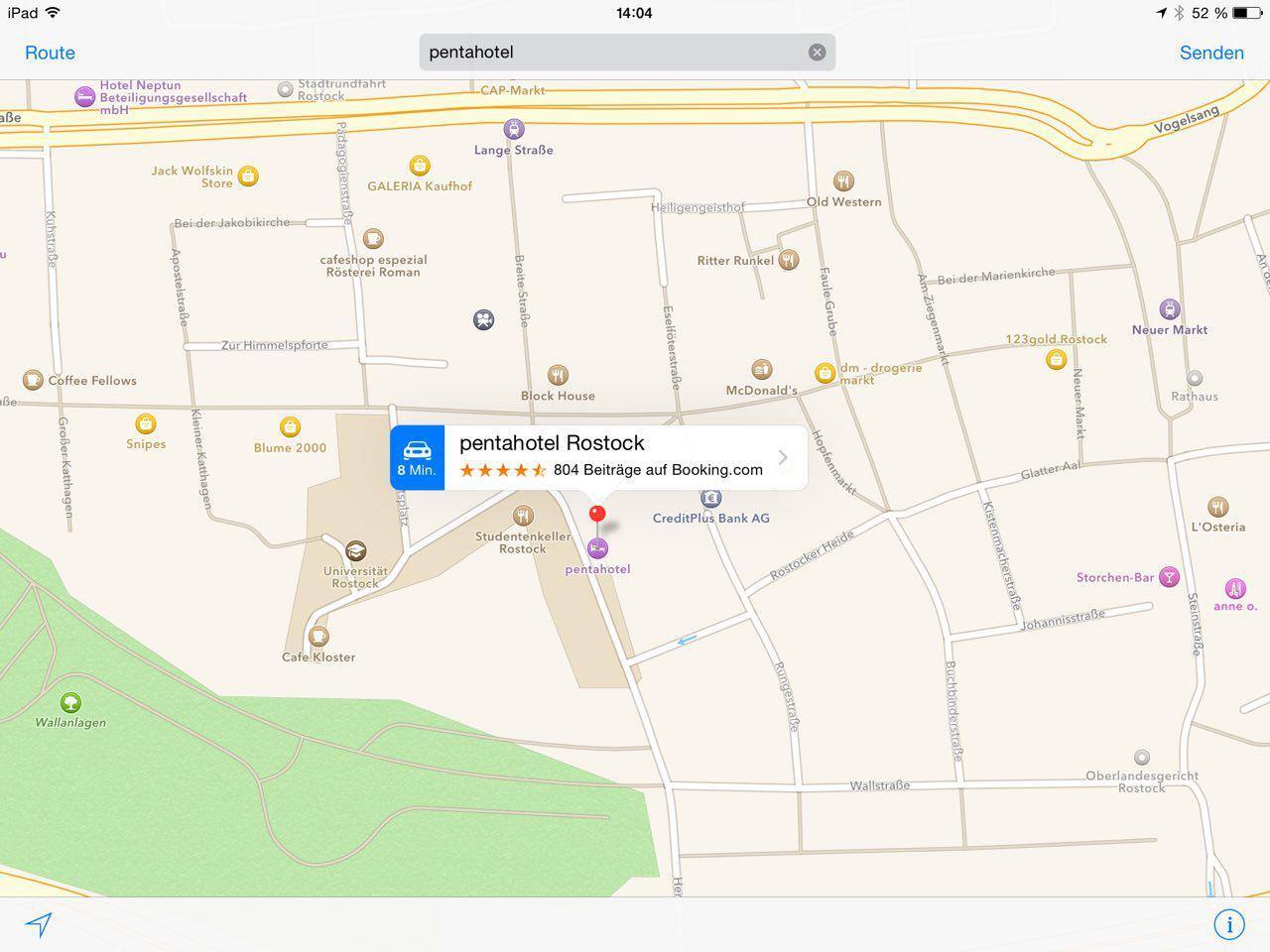Tap Bei der Marienkirche street label
Image resolution: width=1270 pixels, height=952 pixels.
pos(996,277)
